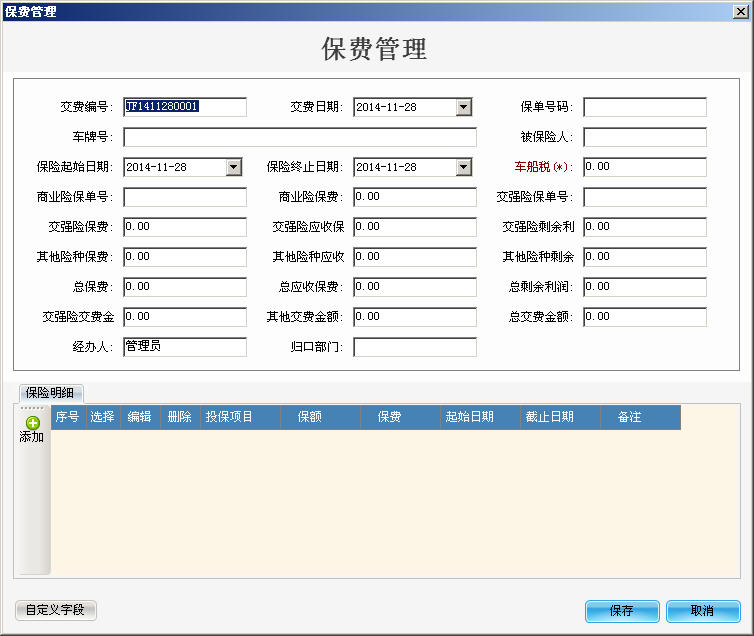The height and width of the screenshot is (636, 754).
Task: Click the 车牌号 input field
Action: [x=300, y=137]
